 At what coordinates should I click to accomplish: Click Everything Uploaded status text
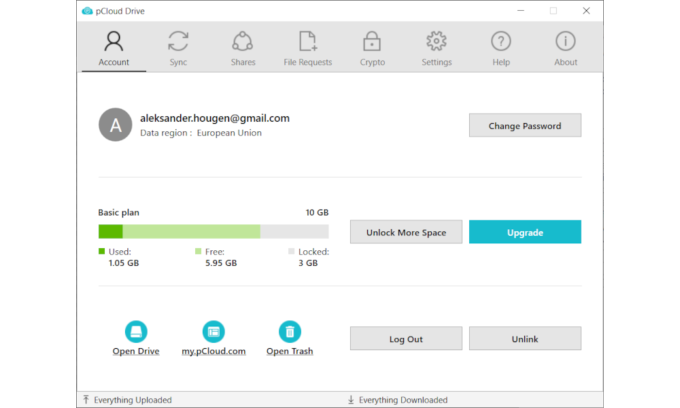click(133, 400)
